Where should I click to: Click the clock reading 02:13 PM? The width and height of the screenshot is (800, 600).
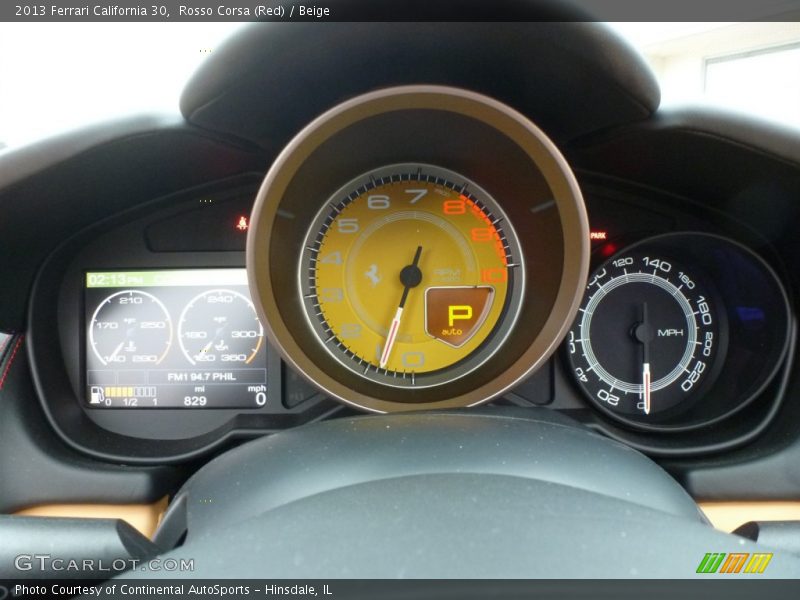(115, 280)
